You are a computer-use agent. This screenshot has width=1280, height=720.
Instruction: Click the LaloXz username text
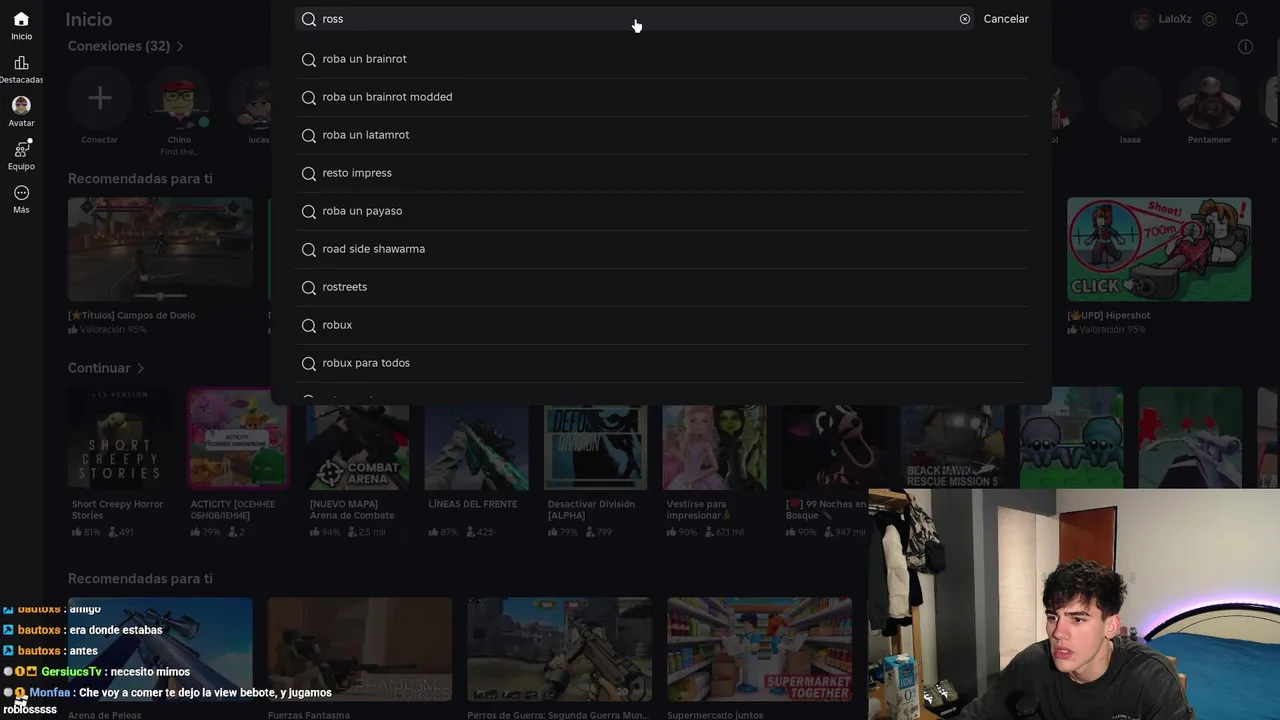tap(1175, 19)
